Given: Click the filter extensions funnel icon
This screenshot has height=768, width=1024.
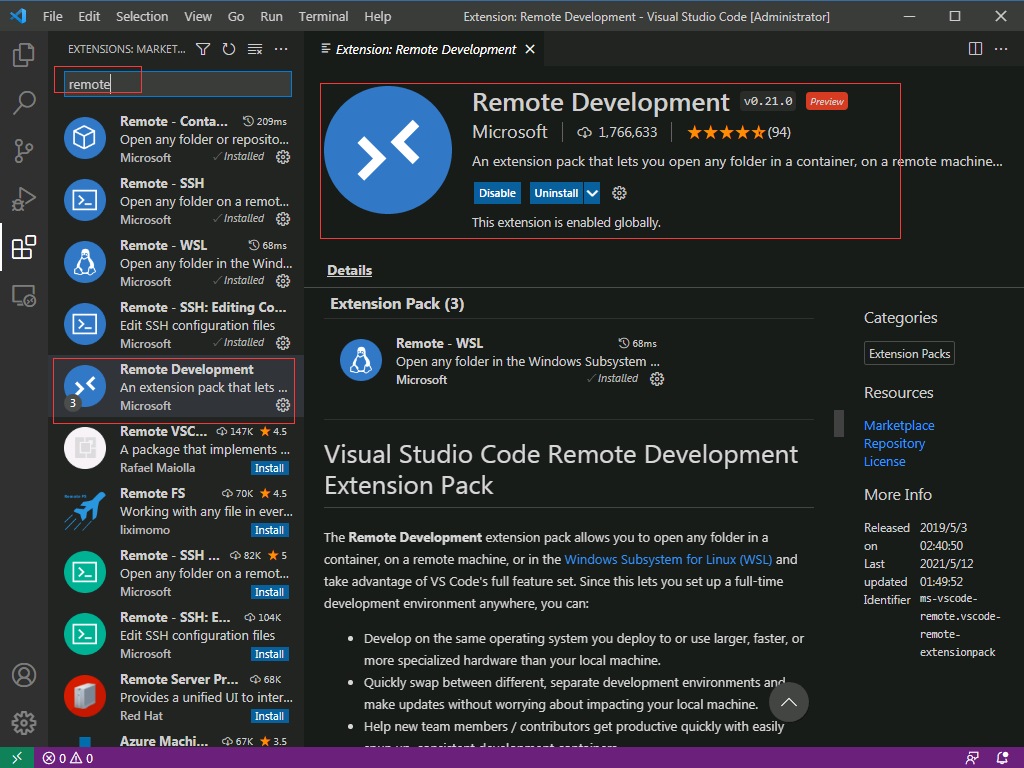Looking at the screenshot, I should click(203, 49).
